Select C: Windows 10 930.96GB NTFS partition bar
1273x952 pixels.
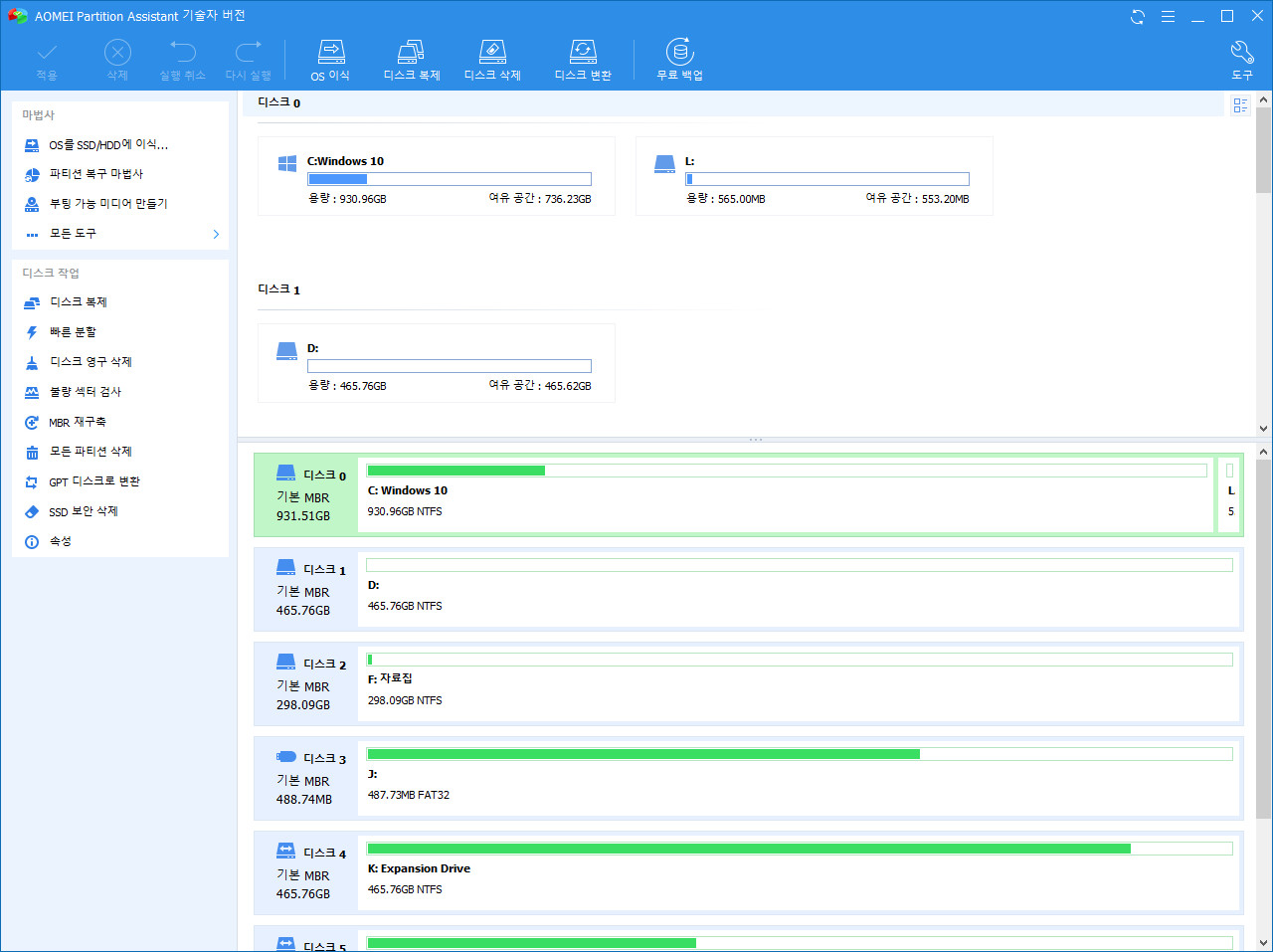click(787, 495)
